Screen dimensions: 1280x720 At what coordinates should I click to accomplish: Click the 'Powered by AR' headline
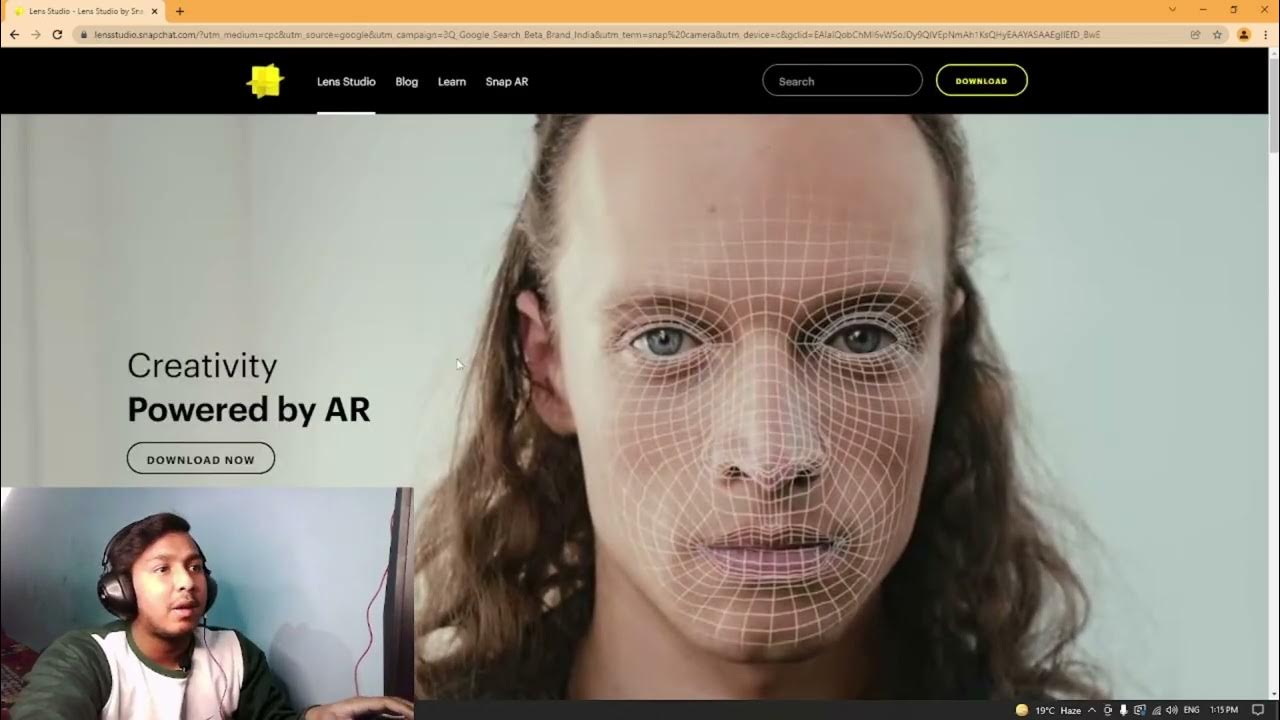[249, 409]
